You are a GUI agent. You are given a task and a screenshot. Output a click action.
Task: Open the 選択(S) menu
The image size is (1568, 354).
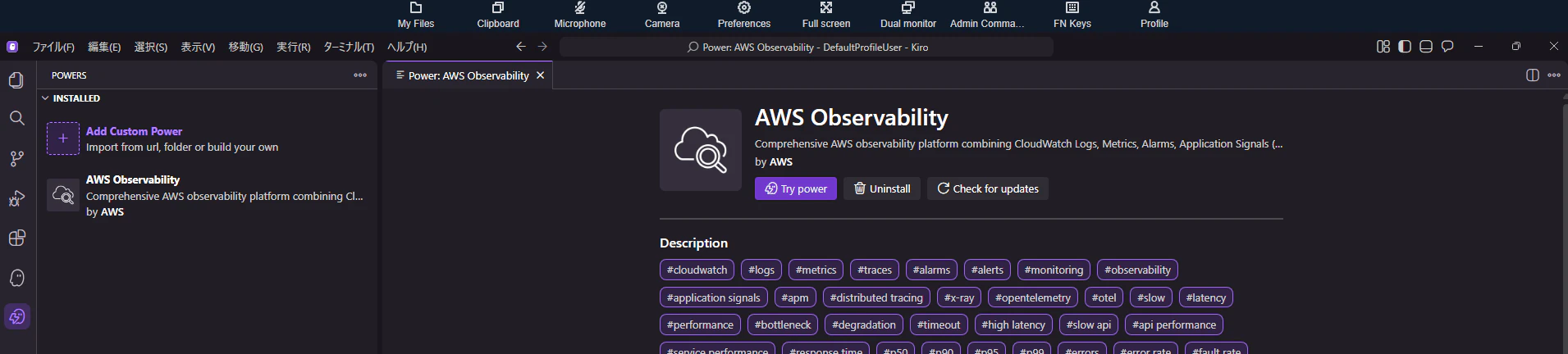(151, 47)
